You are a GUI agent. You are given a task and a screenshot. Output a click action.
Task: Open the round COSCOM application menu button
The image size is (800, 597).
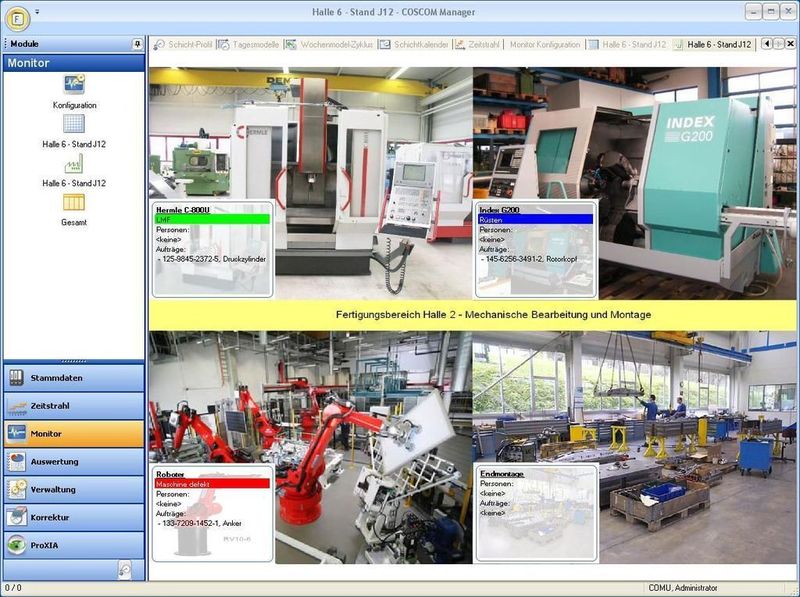pyautogui.click(x=17, y=18)
